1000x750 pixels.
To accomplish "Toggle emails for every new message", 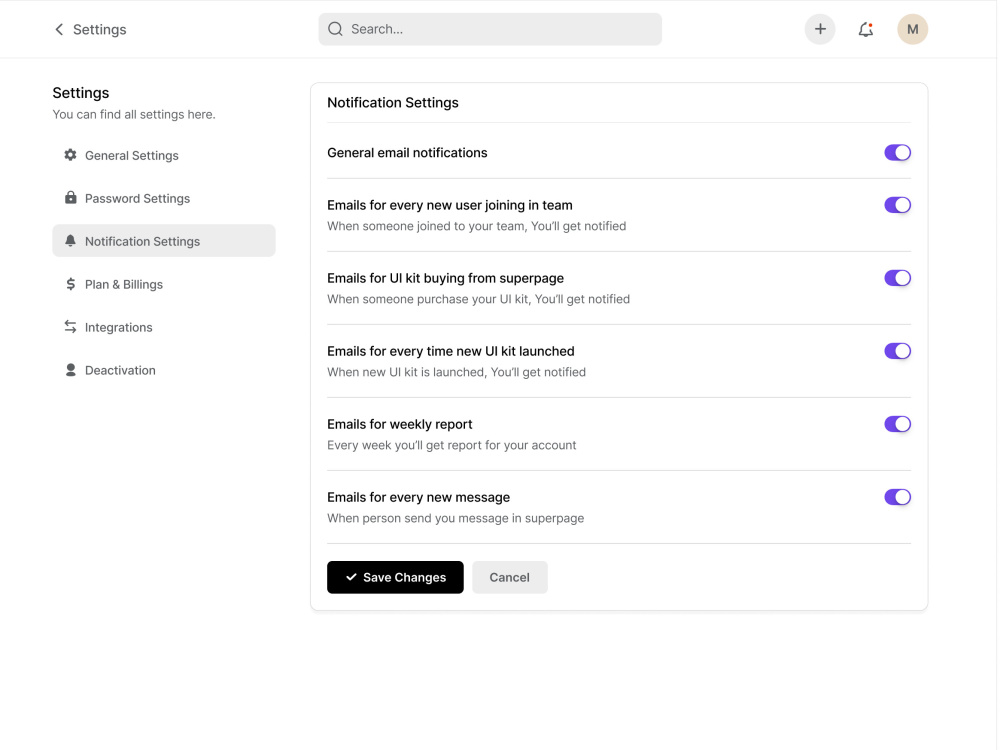I will 897,497.
